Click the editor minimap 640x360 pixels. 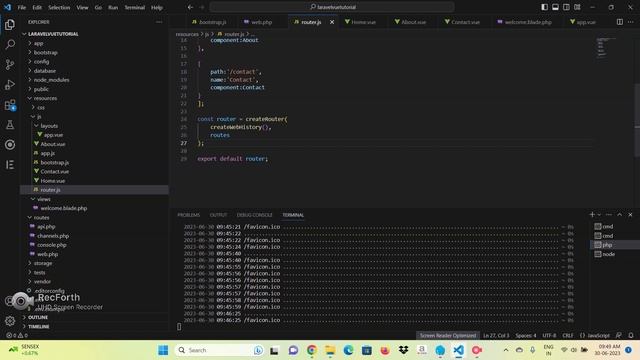pos(606,47)
